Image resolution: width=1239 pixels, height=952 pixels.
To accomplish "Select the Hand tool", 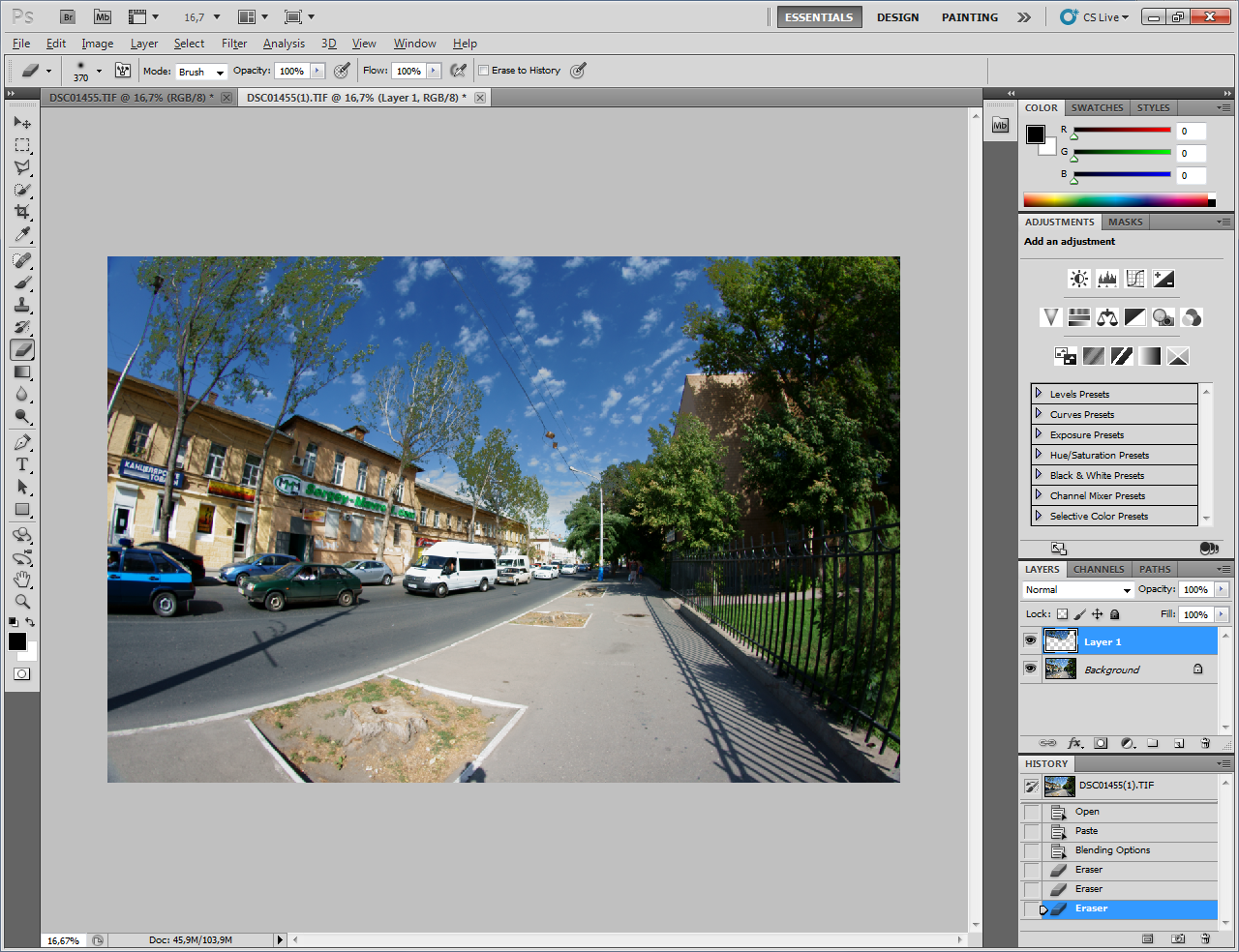I will pos(22,580).
